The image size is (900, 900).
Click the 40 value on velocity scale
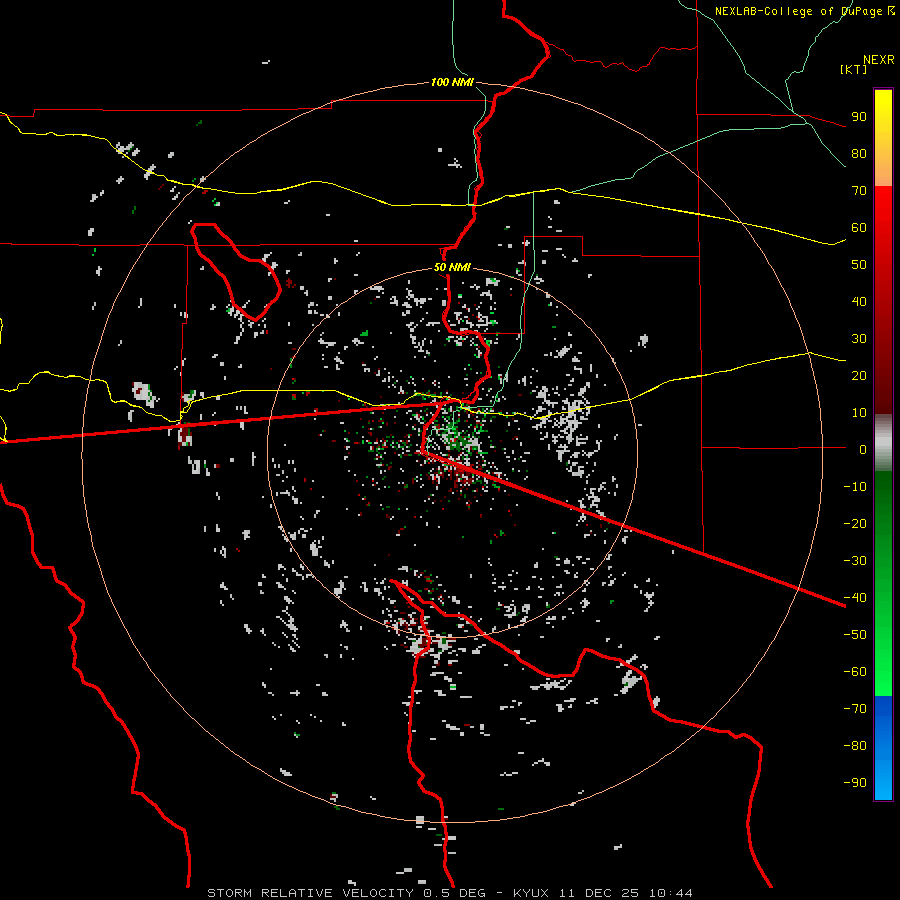(859, 301)
